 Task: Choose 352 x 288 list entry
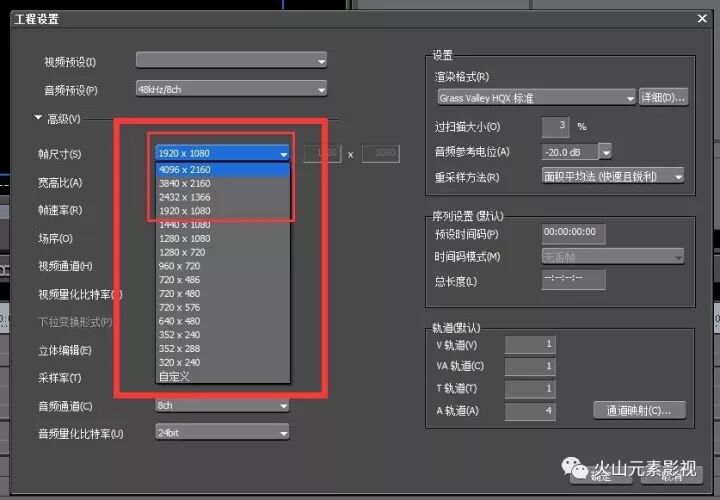tap(223, 348)
